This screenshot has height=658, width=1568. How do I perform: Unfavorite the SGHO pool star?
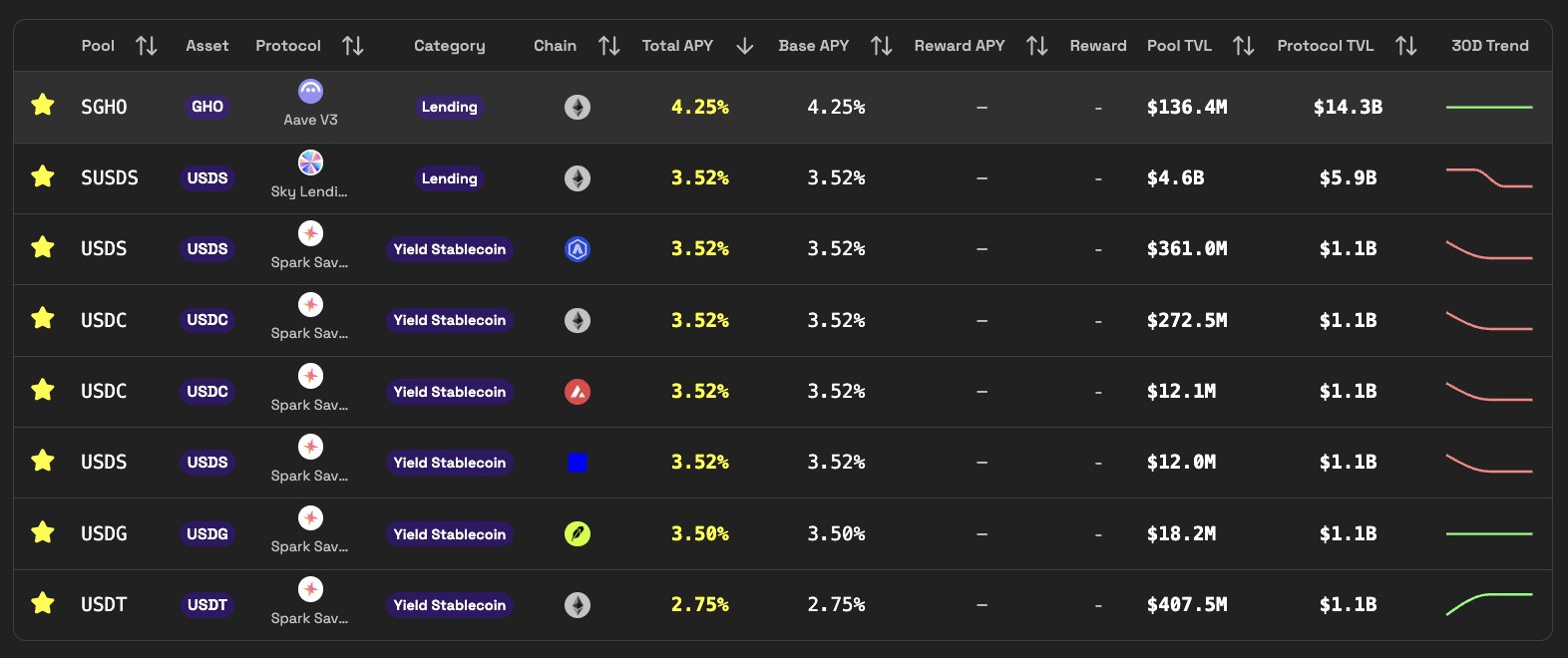point(43,105)
